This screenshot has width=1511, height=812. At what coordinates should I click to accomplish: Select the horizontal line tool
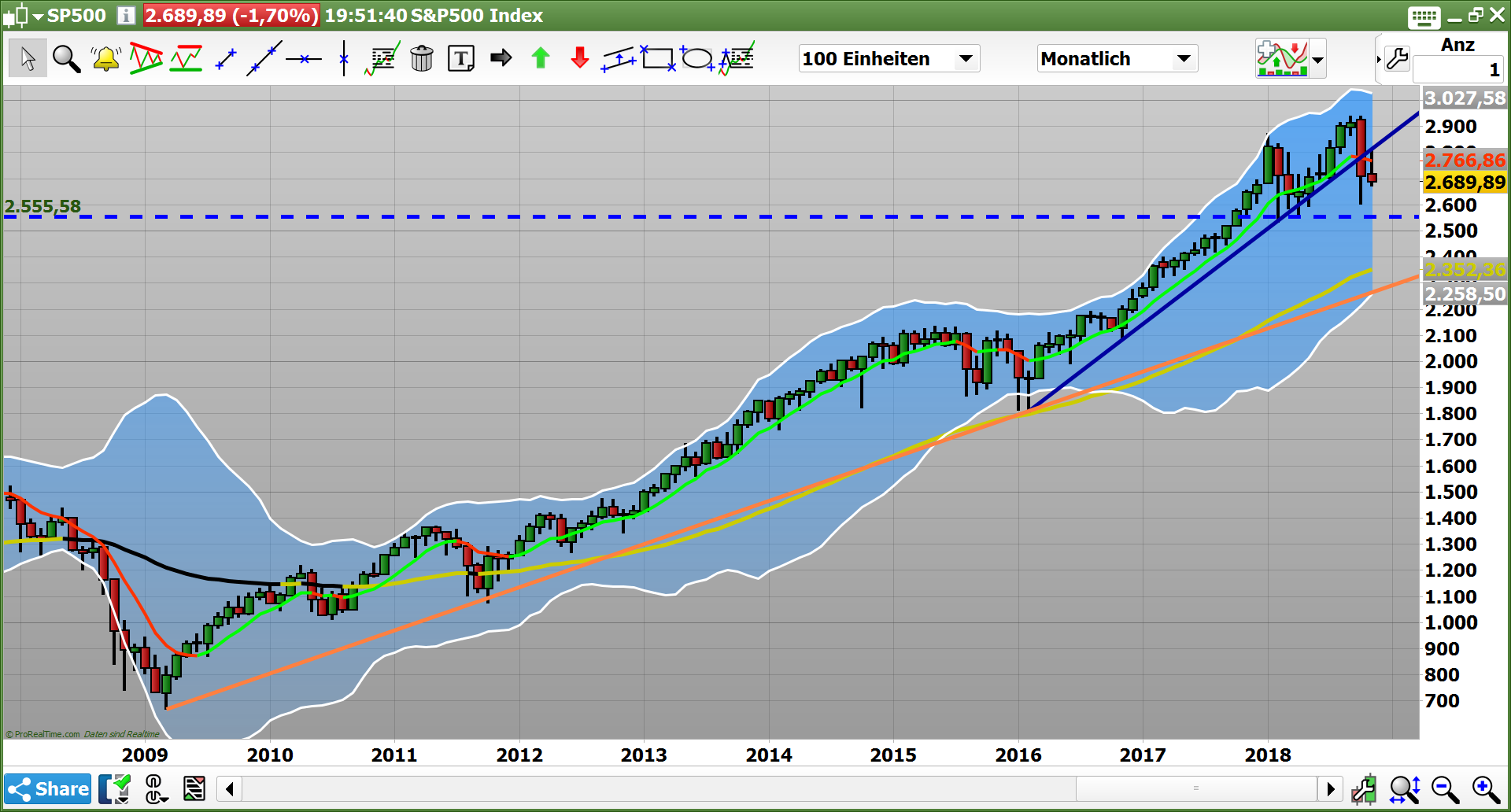304,59
